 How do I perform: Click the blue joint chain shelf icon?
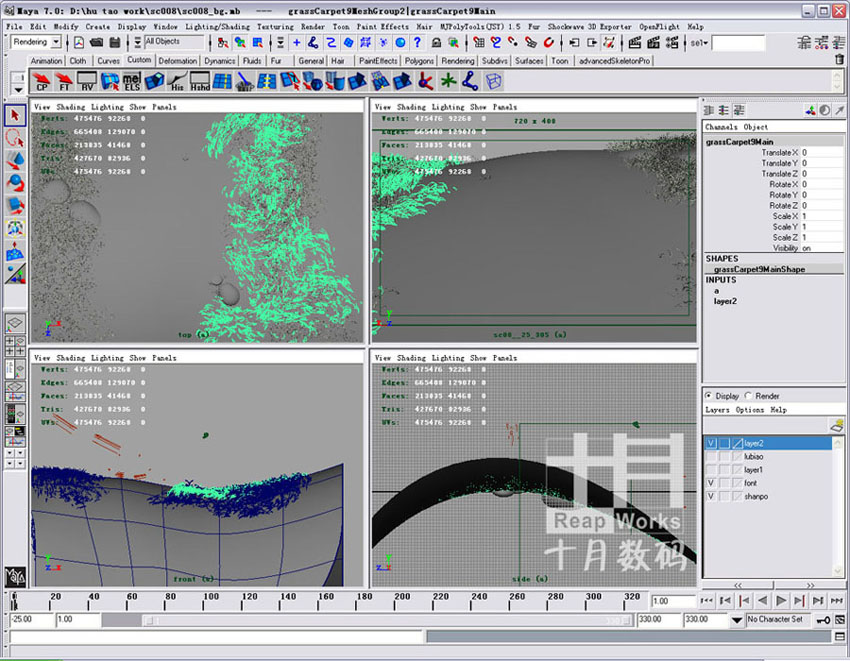tap(471, 81)
